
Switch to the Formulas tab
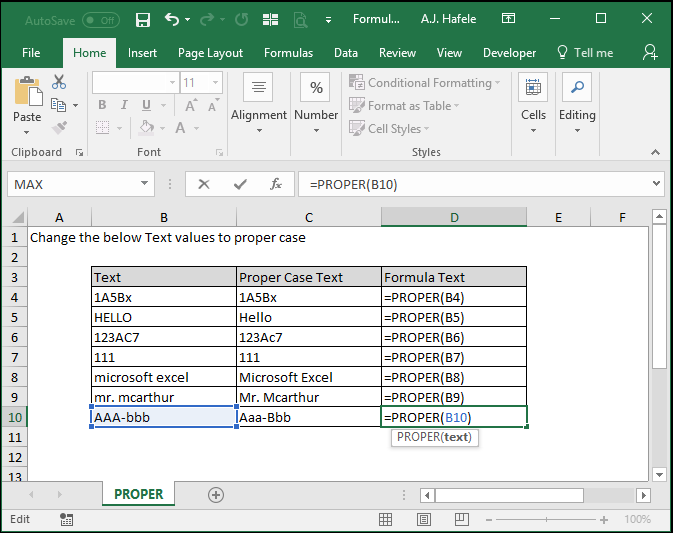point(288,53)
